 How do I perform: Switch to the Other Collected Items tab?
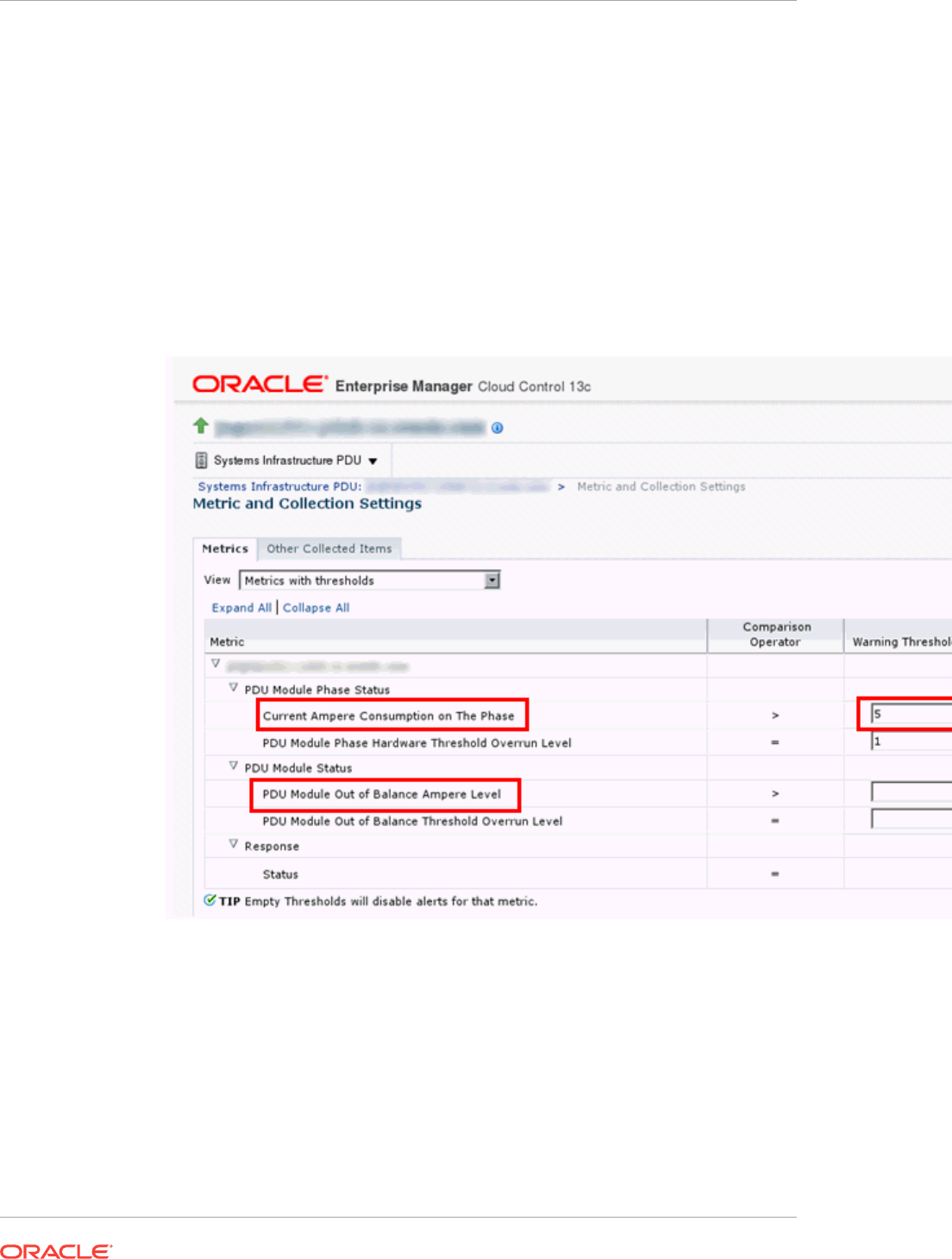coord(329,548)
